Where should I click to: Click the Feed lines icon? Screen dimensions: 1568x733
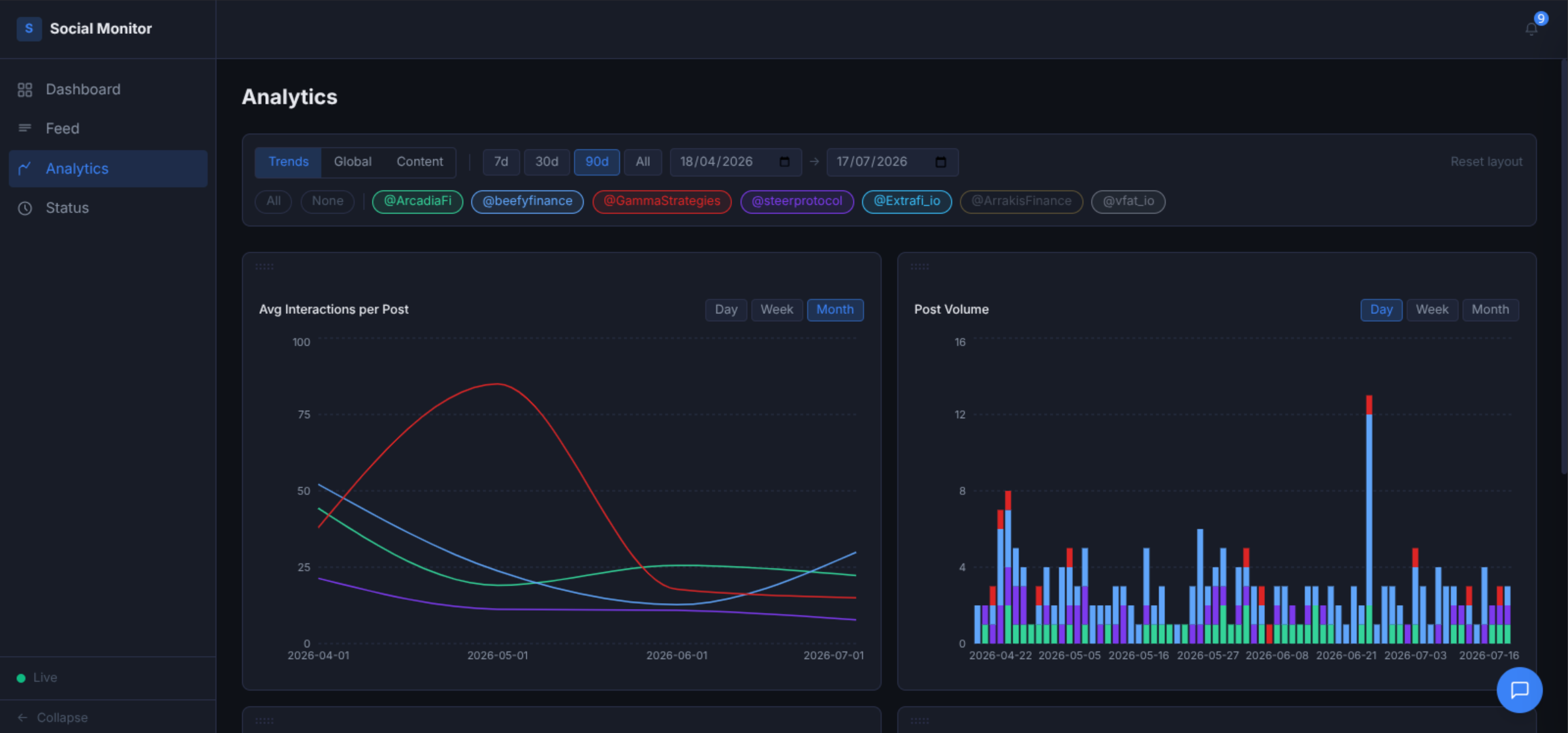click(25, 128)
